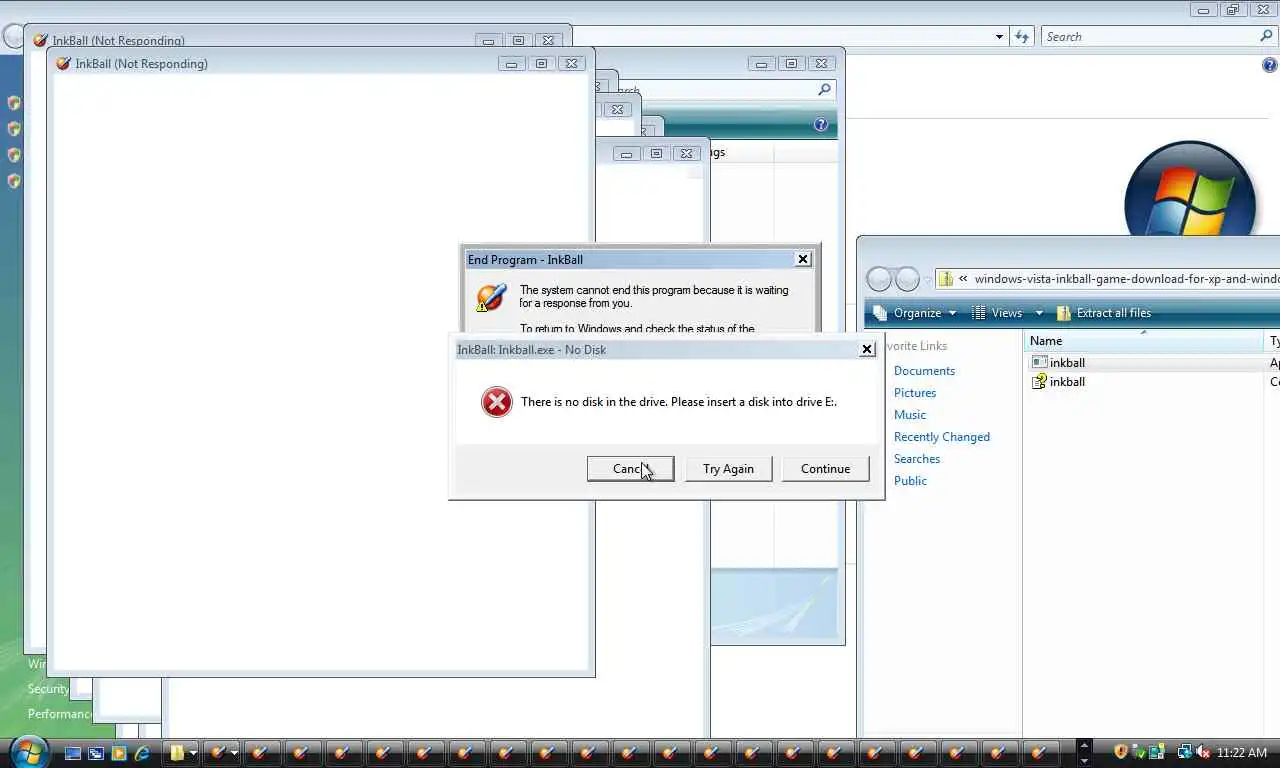Close the Inkball.exe No Disk dialog
1280x768 pixels.
867,349
